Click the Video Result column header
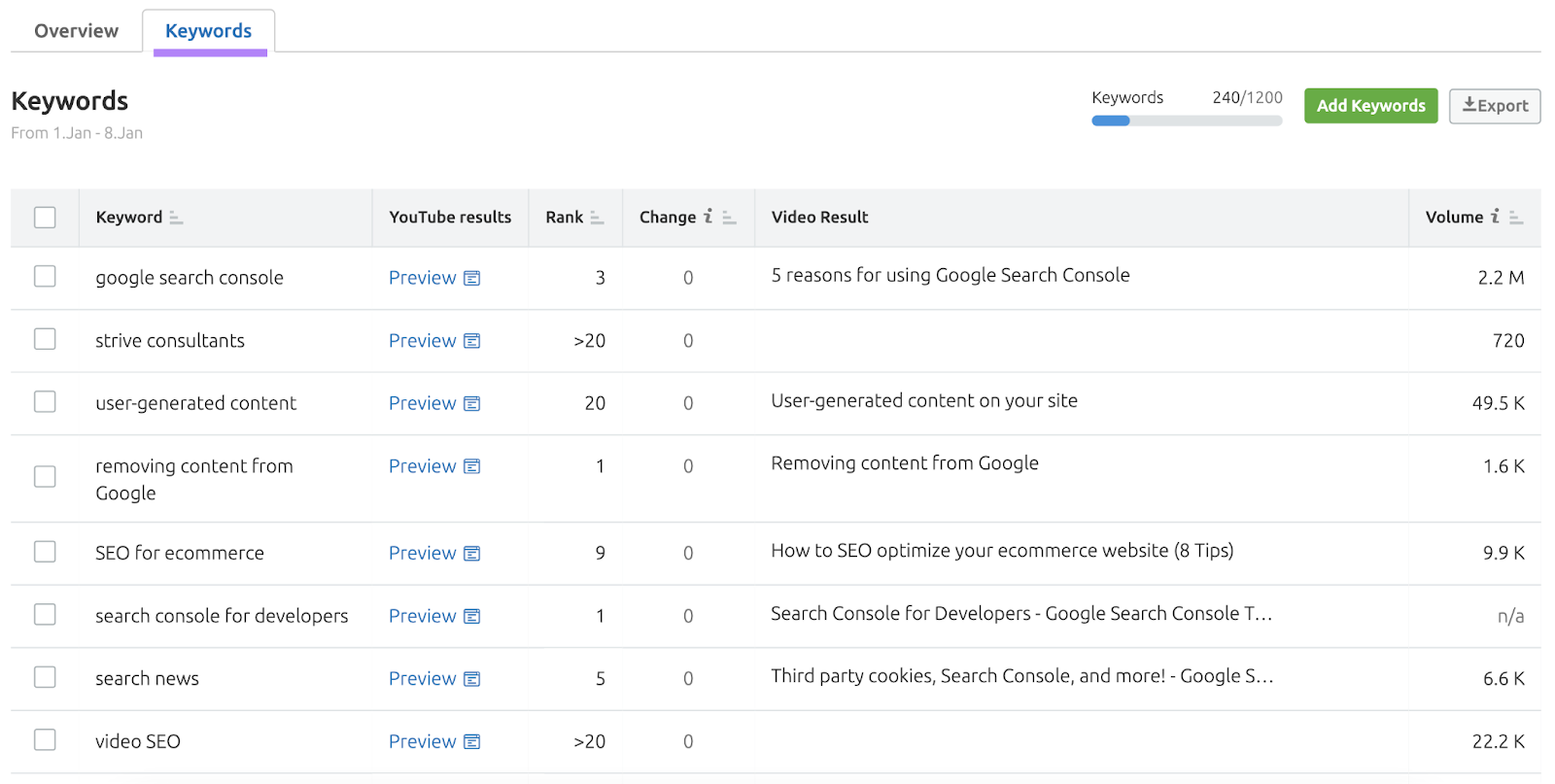 coord(819,218)
